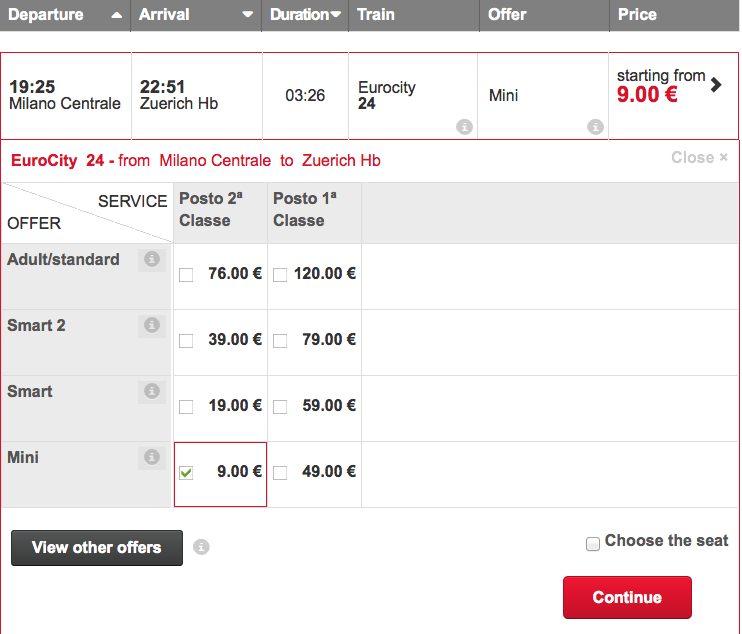Image resolution: width=742 pixels, height=634 pixels.
Task: Tick the 49.00 € Mini 1st class box
Action: click(280, 473)
